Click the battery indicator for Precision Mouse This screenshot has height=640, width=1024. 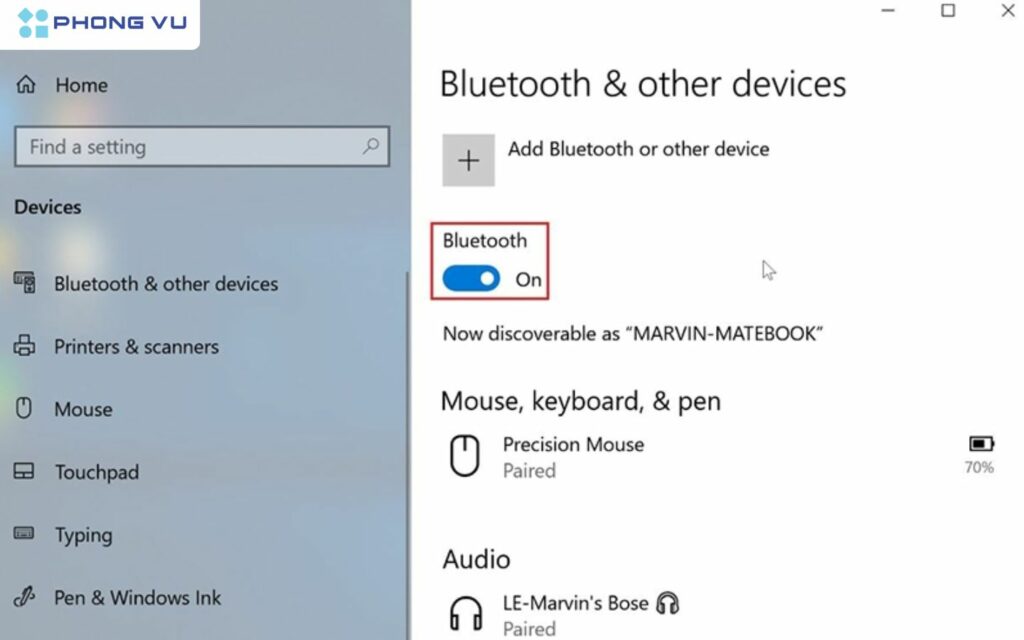point(980,443)
